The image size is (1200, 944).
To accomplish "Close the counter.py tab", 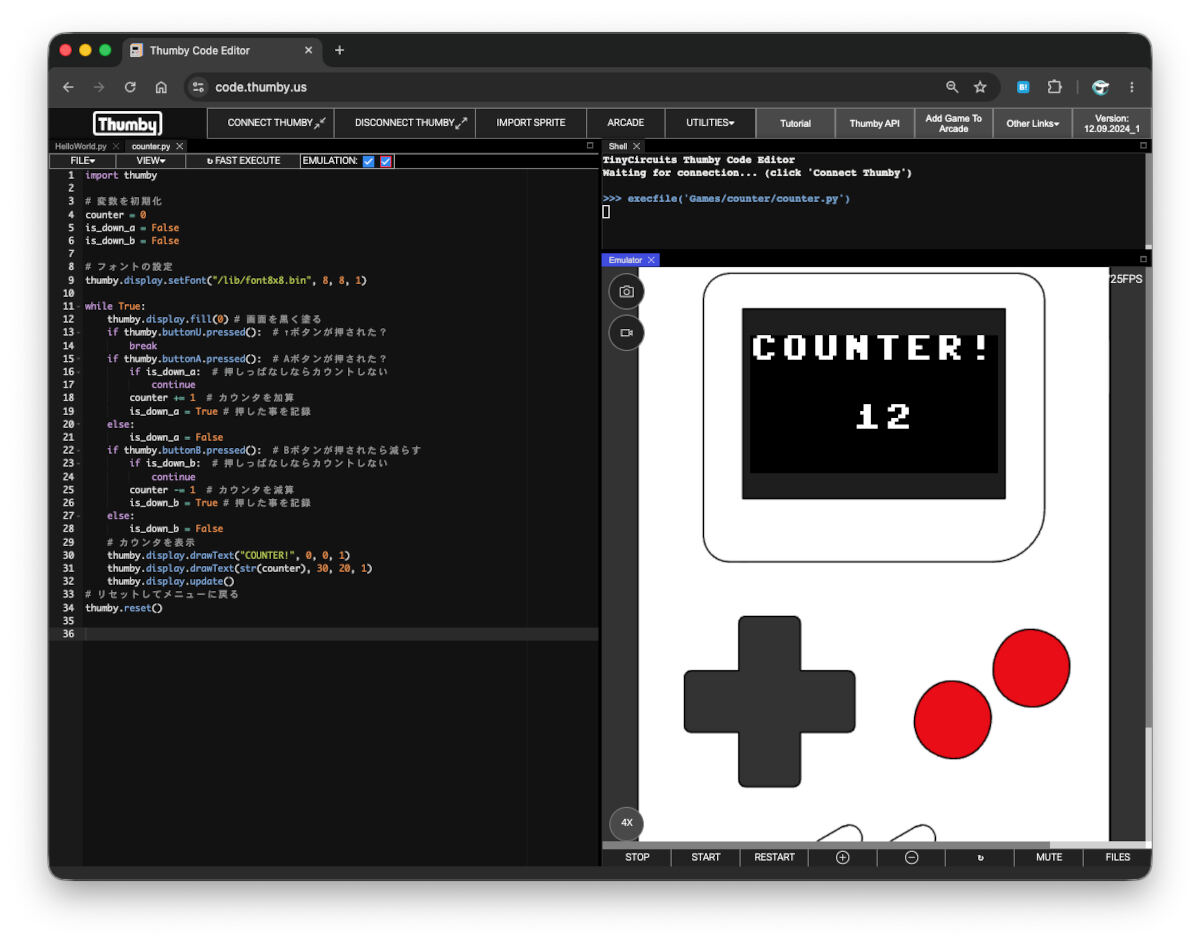I will tap(179, 146).
